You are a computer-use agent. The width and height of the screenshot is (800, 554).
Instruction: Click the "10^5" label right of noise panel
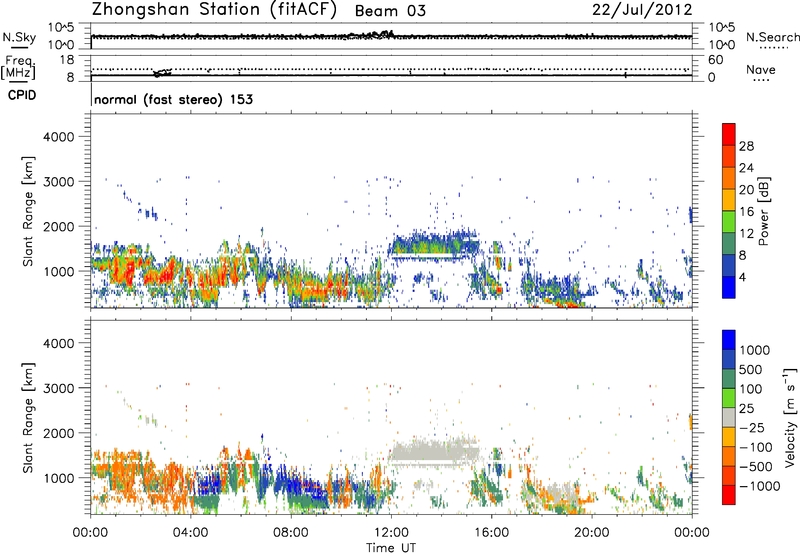721,28
